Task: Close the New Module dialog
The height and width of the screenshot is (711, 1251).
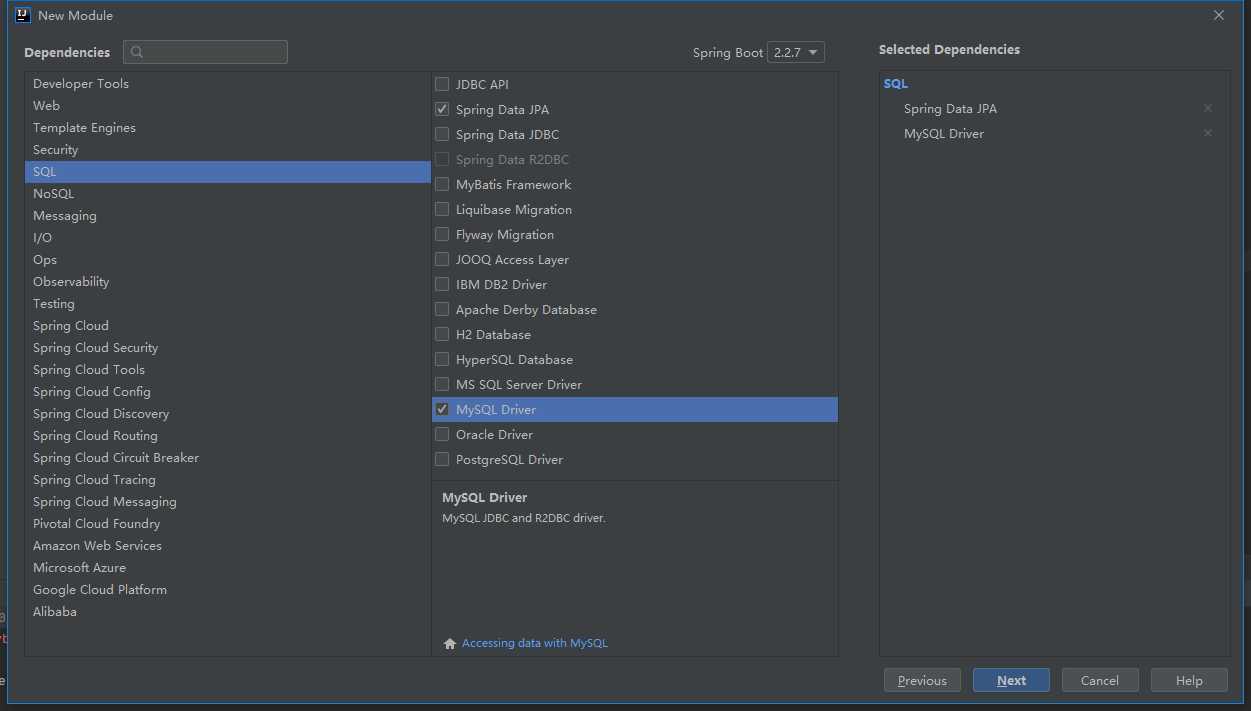Action: point(1219,15)
